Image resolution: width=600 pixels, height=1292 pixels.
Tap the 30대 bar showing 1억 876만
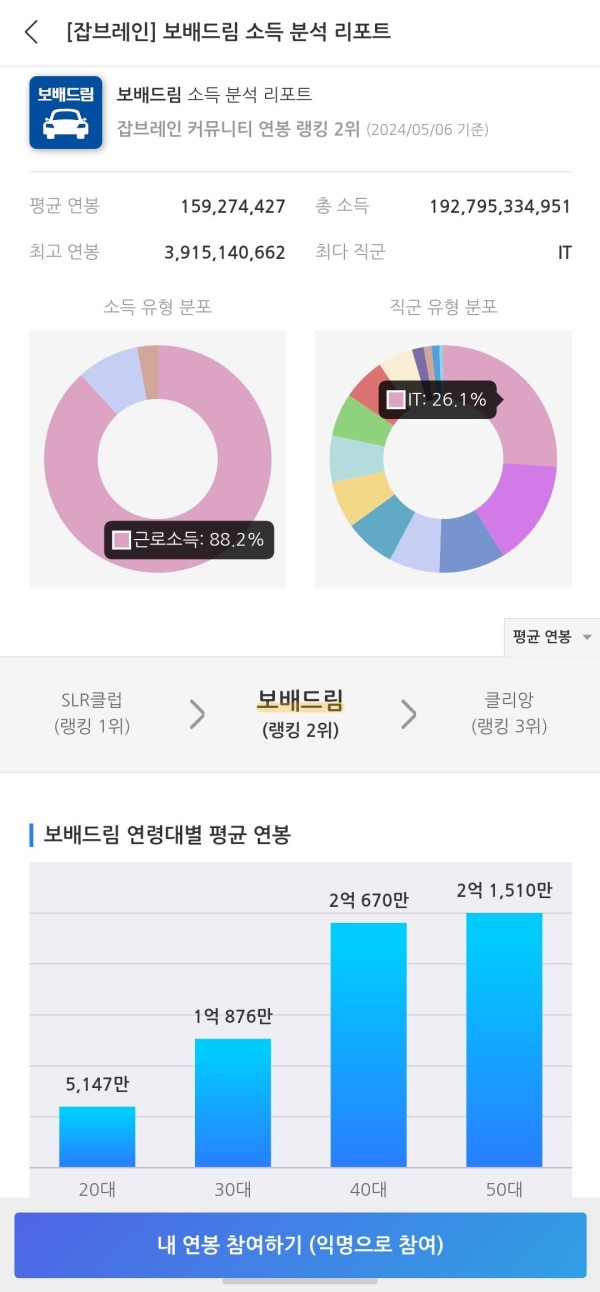click(233, 1103)
